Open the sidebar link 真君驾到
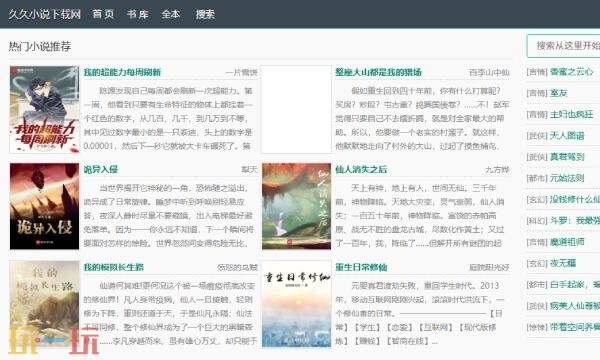 (x=567, y=156)
